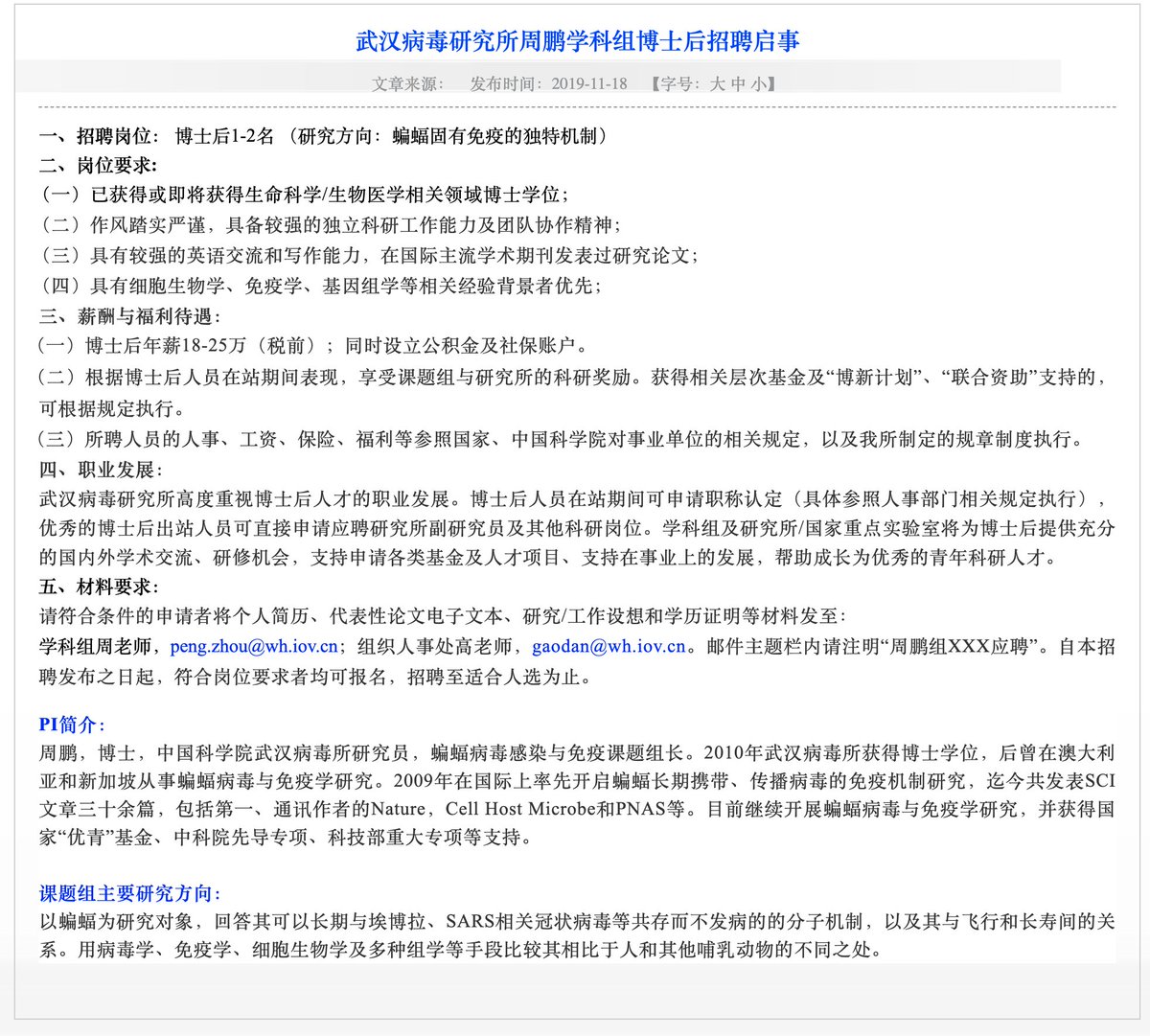Click requirement (二) 作风踏实严谨
The width and height of the screenshot is (1150, 1036).
330,225
